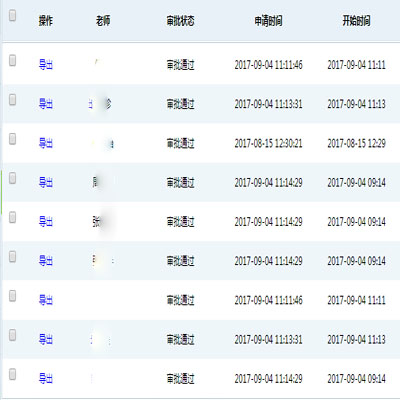
Task: Click the teacher name cell beginning with 张
Action: tap(103, 222)
